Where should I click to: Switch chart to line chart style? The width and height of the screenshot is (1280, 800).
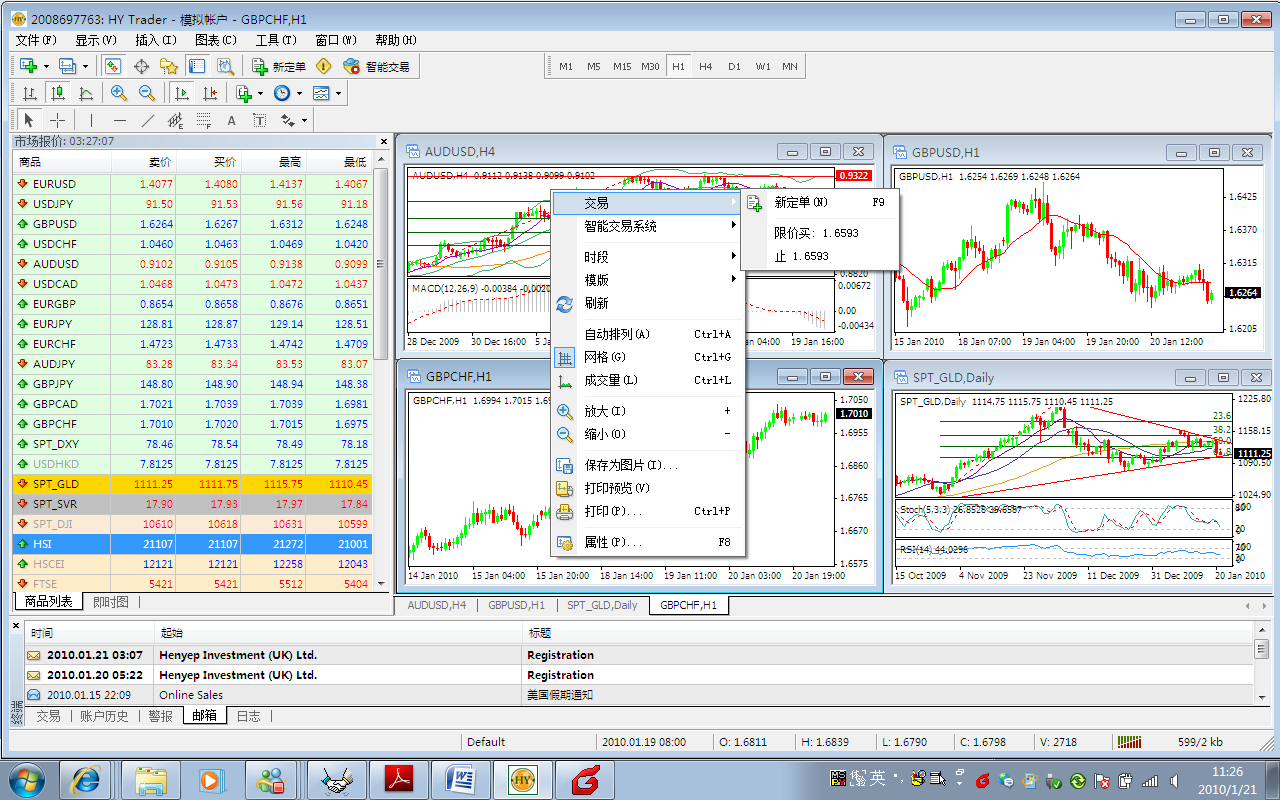(x=86, y=93)
